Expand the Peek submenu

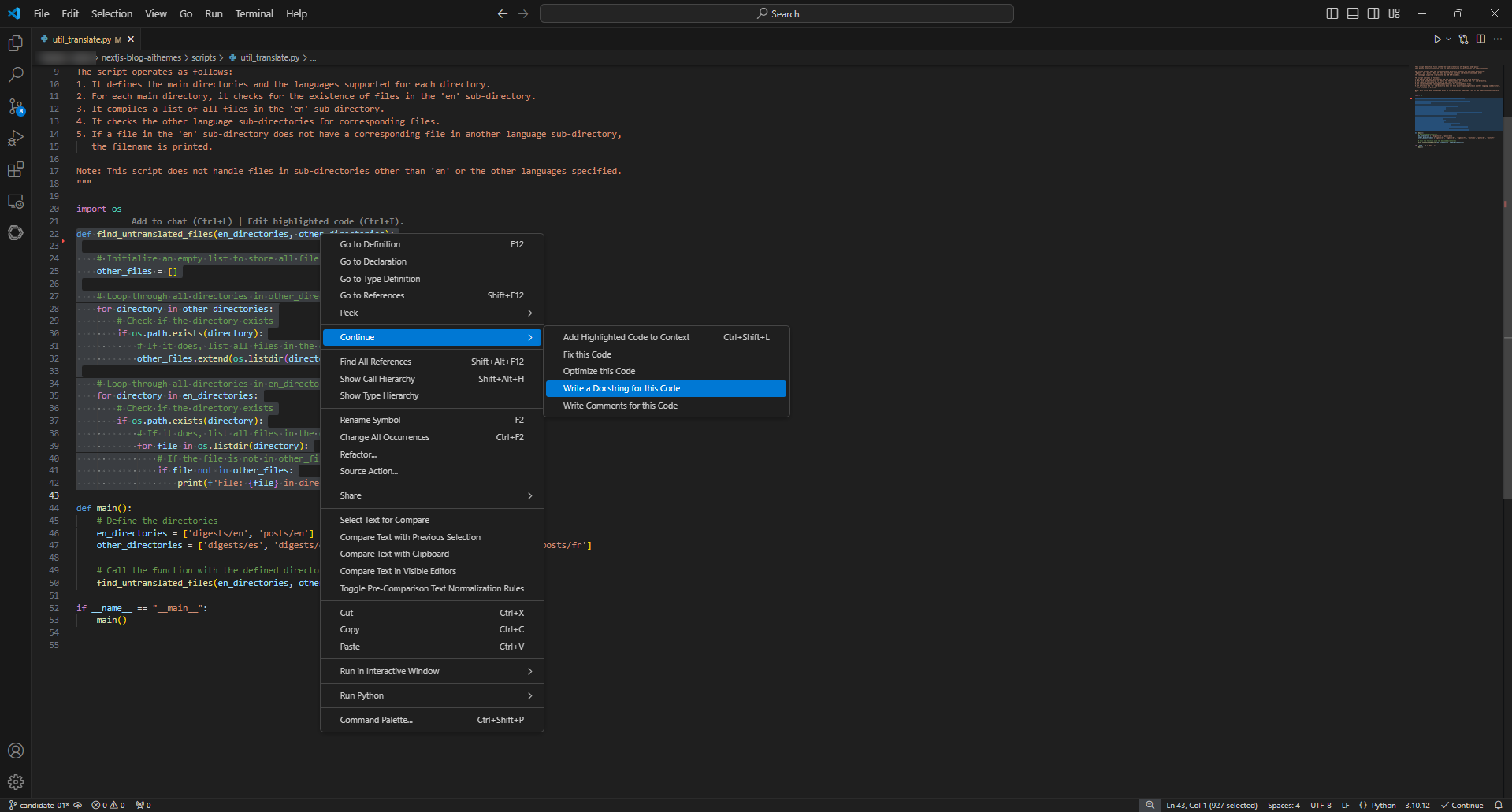tap(432, 313)
